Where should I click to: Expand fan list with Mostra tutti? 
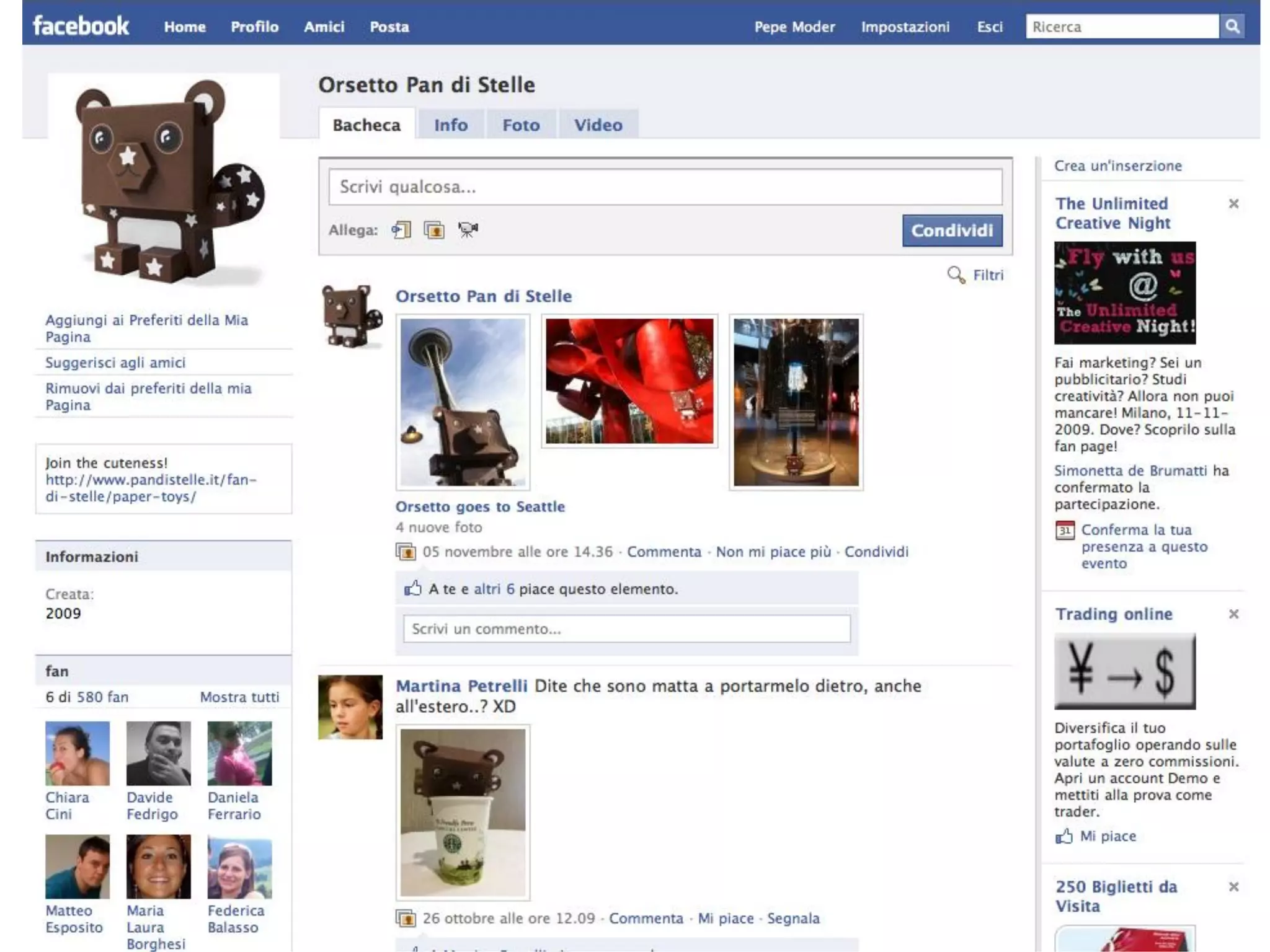tap(239, 697)
